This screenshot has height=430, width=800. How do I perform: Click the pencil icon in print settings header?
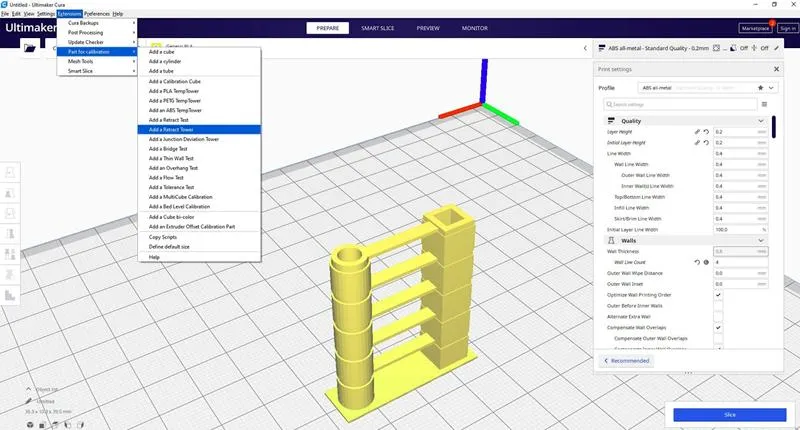pos(777,48)
